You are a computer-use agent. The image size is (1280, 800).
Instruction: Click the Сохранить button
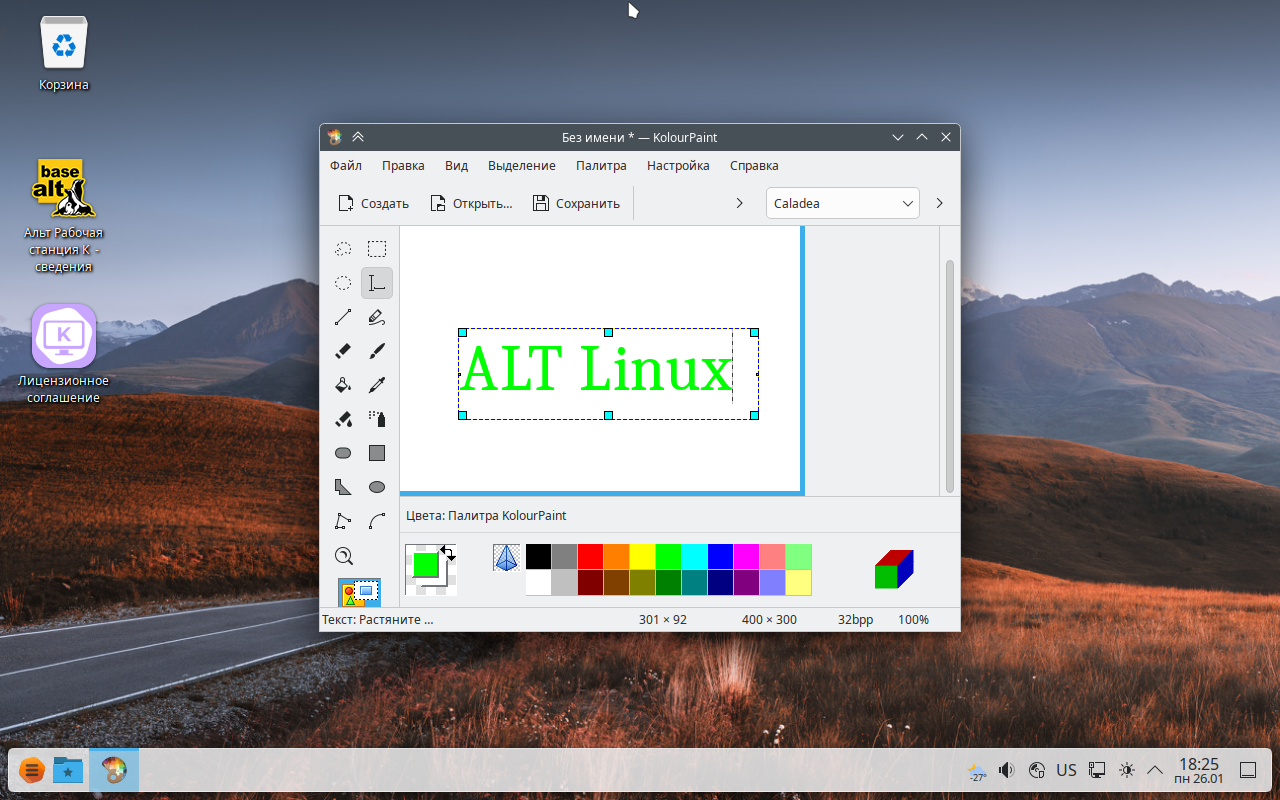pyautogui.click(x=576, y=203)
